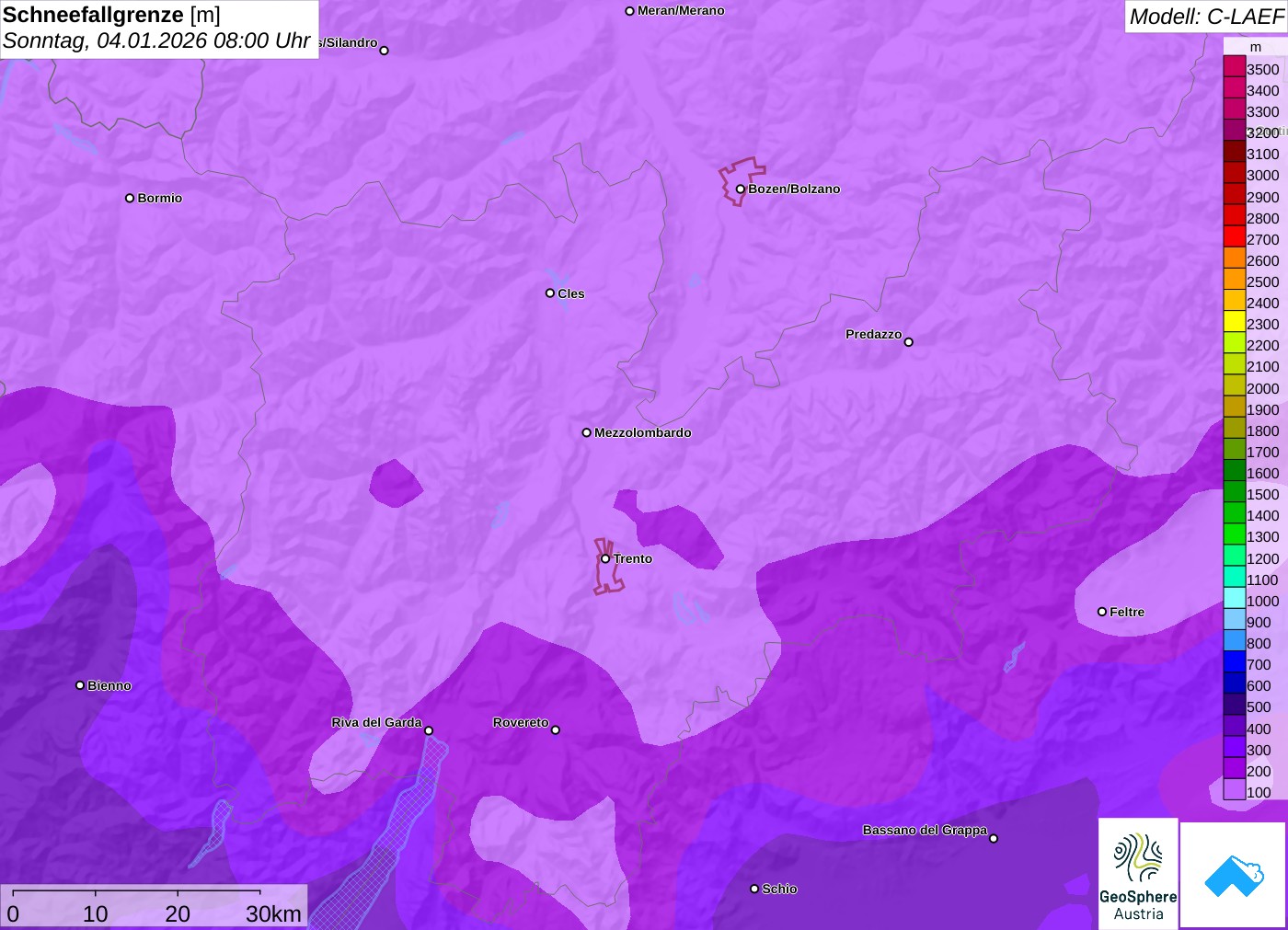1288x930 pixels.
Task: Select the bright red 2700 m swatch
Action: 1235,236
